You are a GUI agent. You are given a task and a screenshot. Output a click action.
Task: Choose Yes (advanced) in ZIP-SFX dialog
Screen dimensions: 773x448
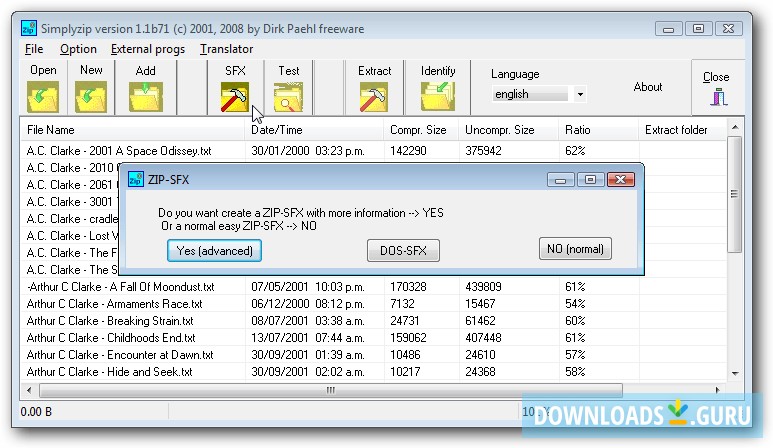click(x=214, y=250)
